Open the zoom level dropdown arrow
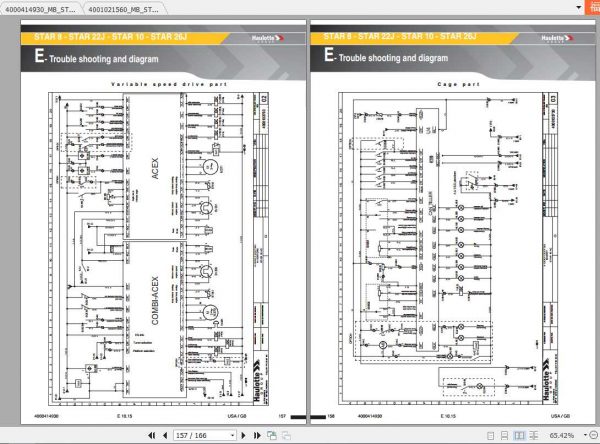 click(x=585, y=435)
